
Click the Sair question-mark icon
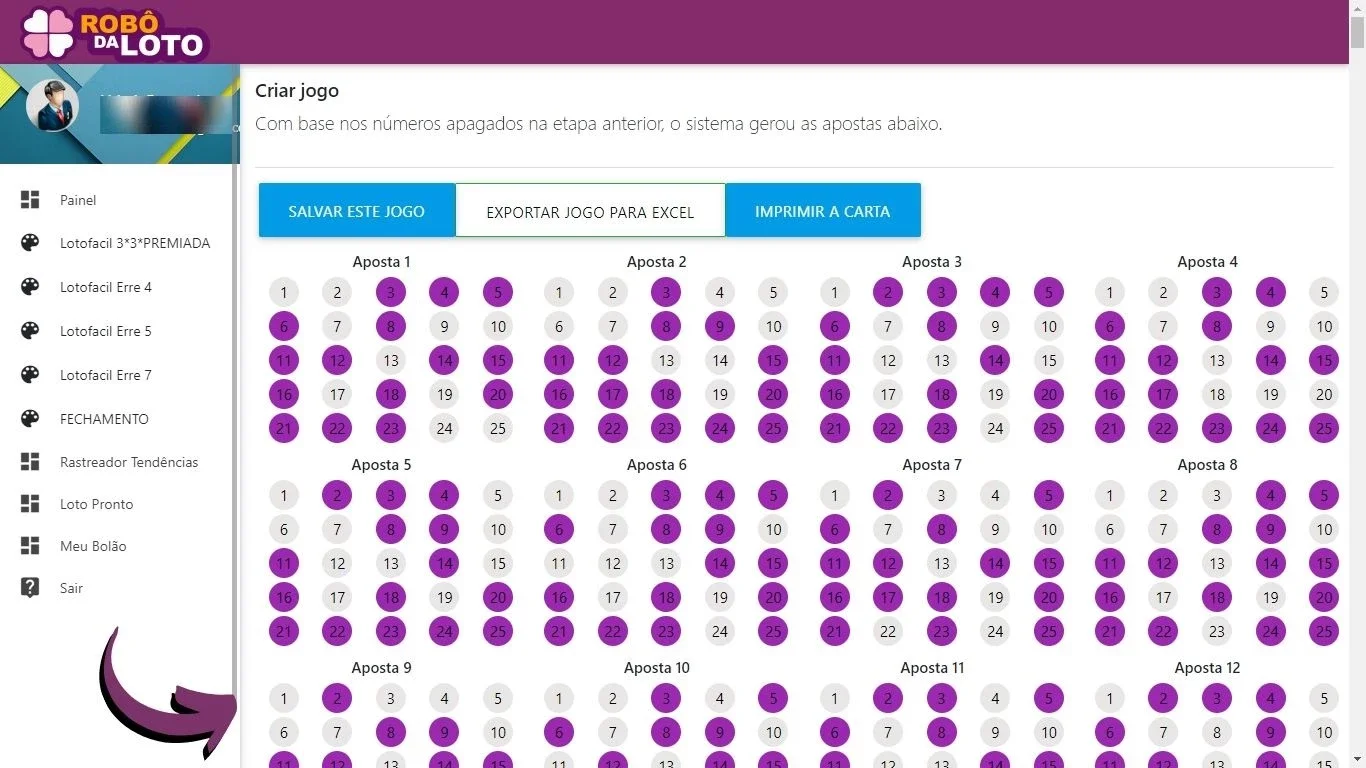pyautogui.click(x=30, y=587)
